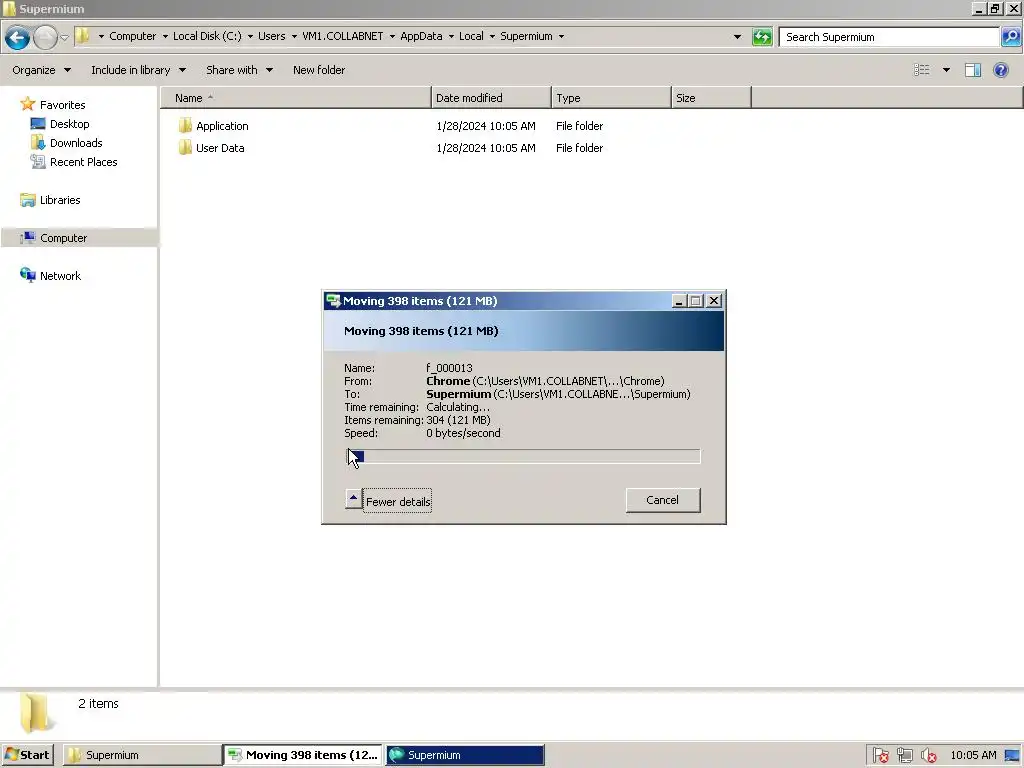Select Local breadcrumb segment
1024x768 pixels.
point(471,36)
